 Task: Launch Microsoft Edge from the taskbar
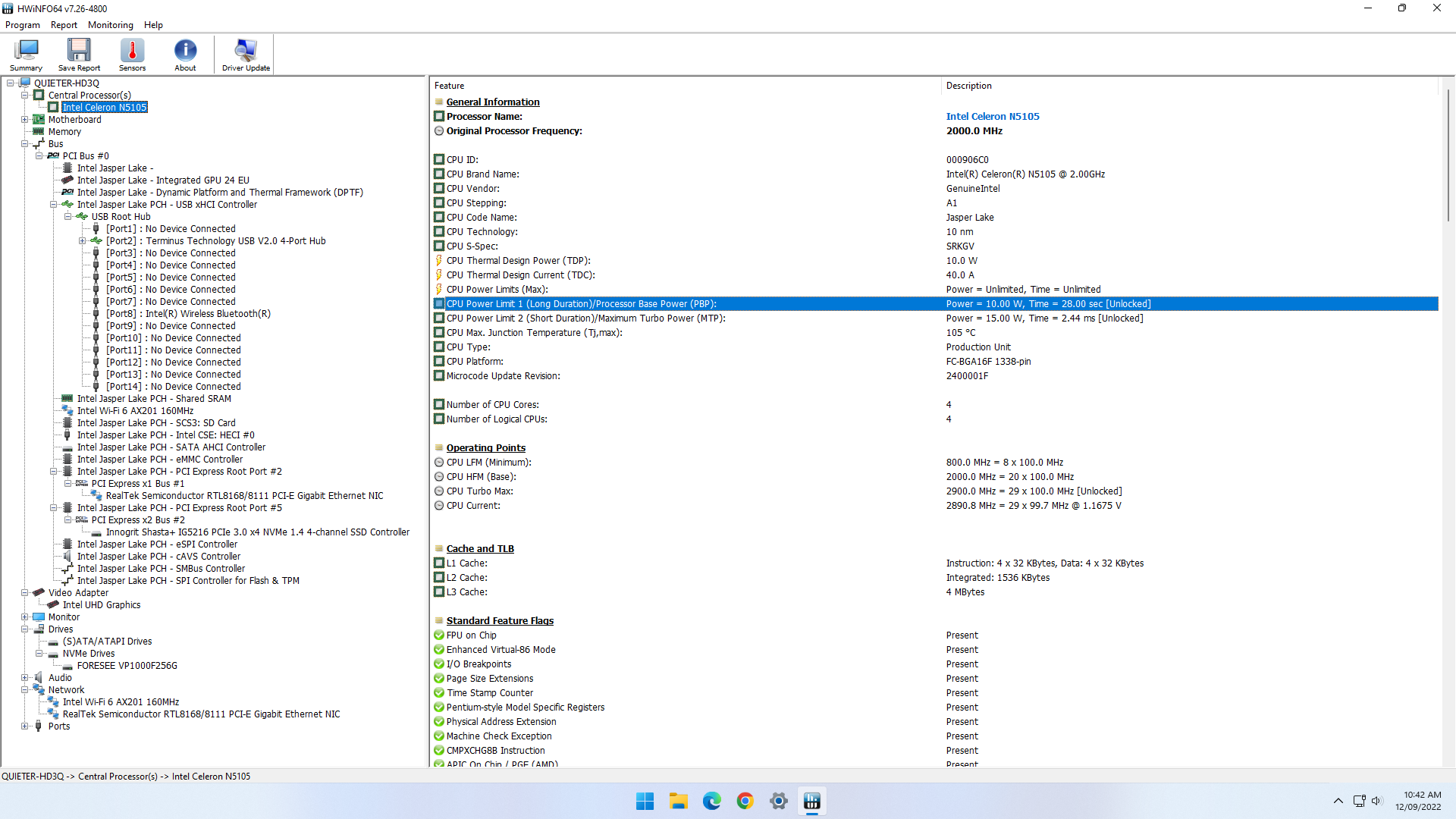712,801
